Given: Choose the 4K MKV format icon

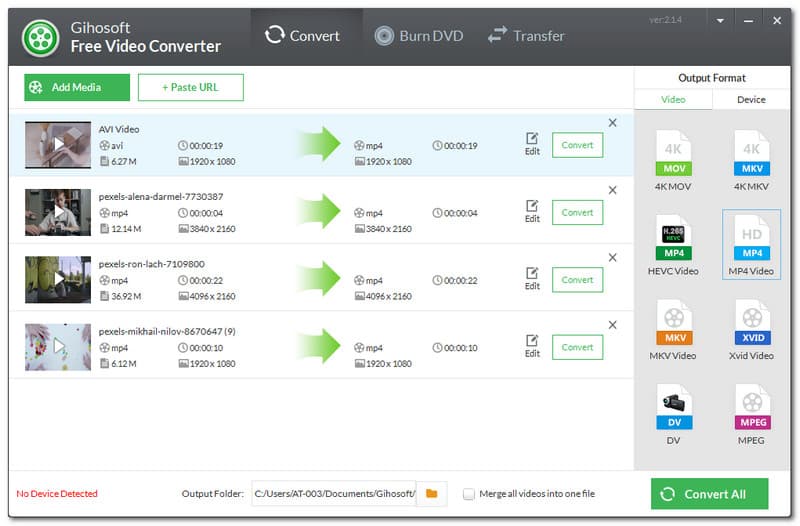Looking at the screenshot, I should tap(751, 153).
